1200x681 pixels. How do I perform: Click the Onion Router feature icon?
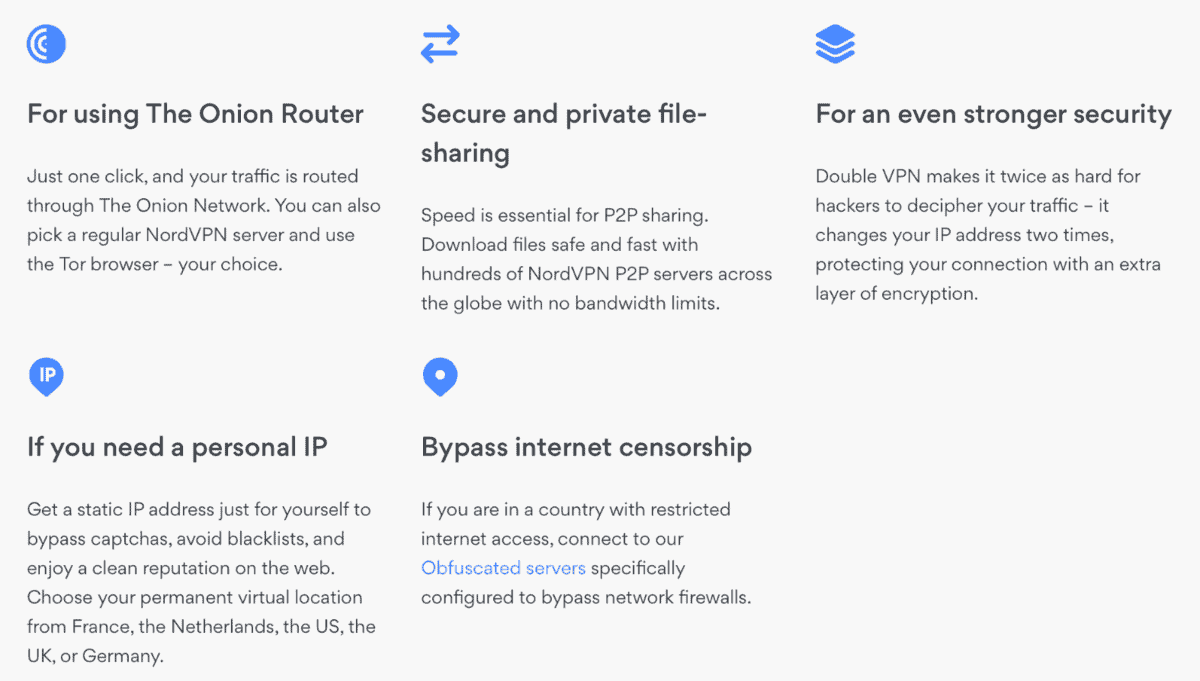[x=46, y=44]
